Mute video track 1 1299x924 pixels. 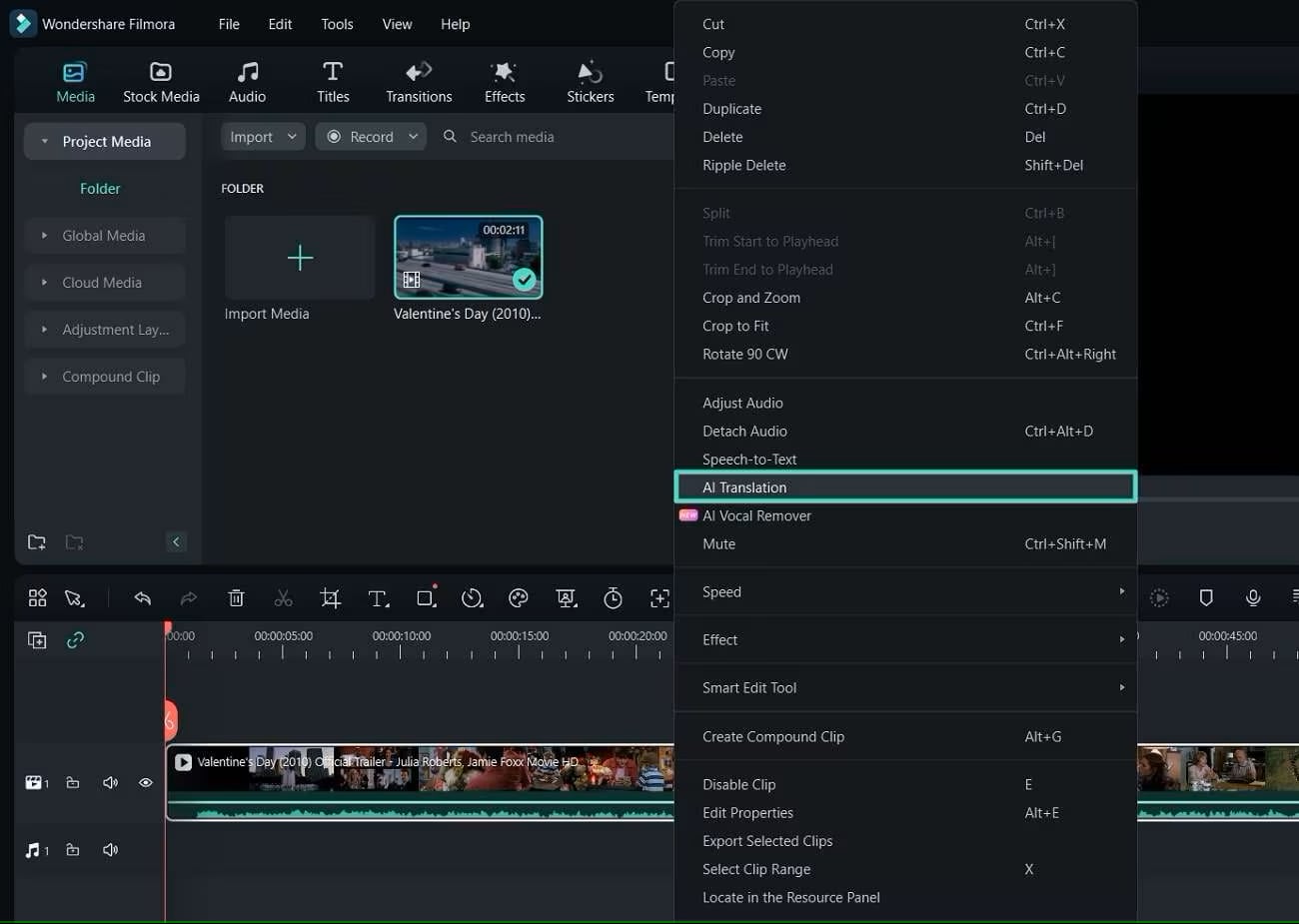click(110, 783)
